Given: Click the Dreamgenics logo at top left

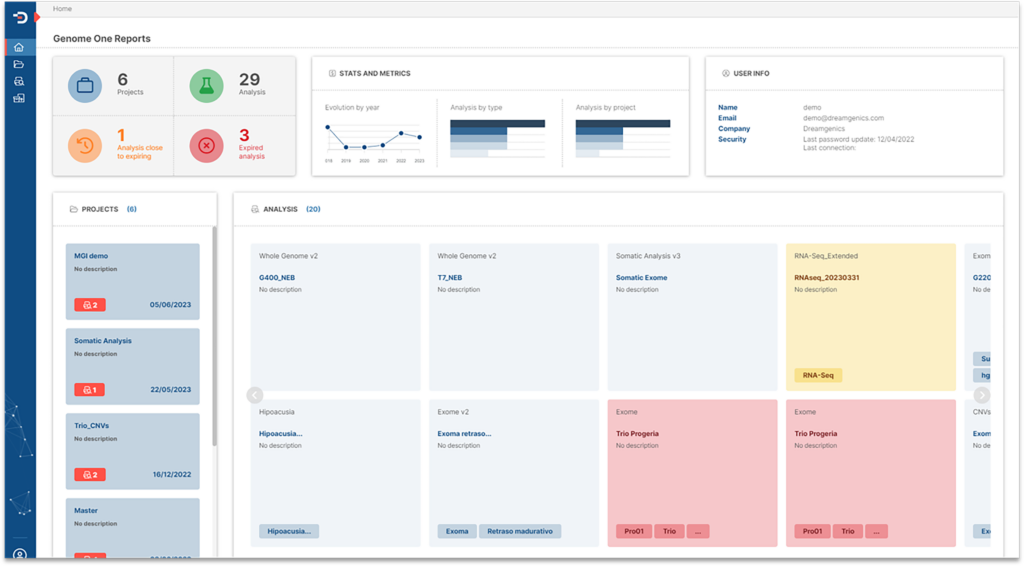Looking at the screenshot, I should 20,17.
